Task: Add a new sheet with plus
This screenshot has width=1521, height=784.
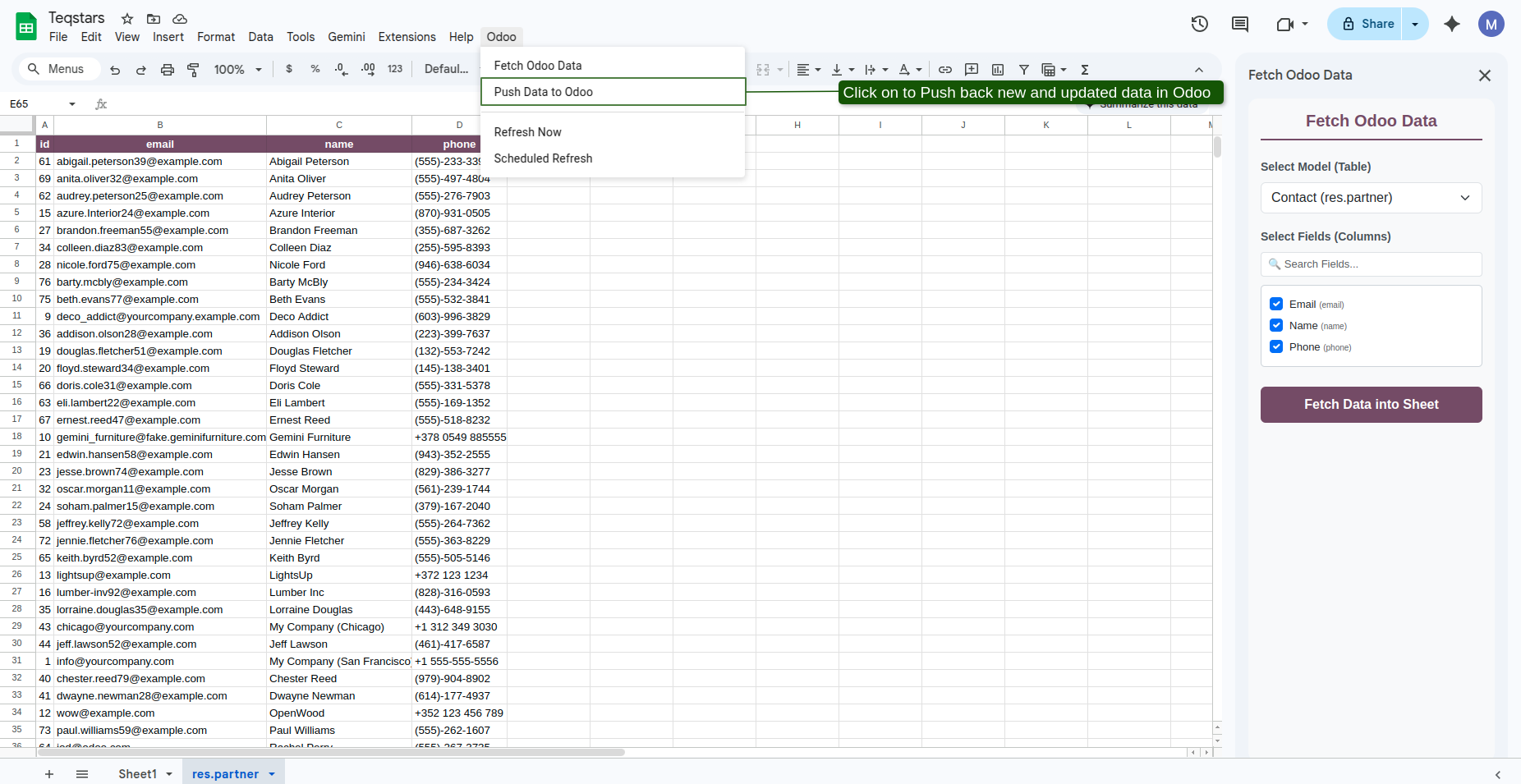Action: pyautogui.click(x=49, y=774)
